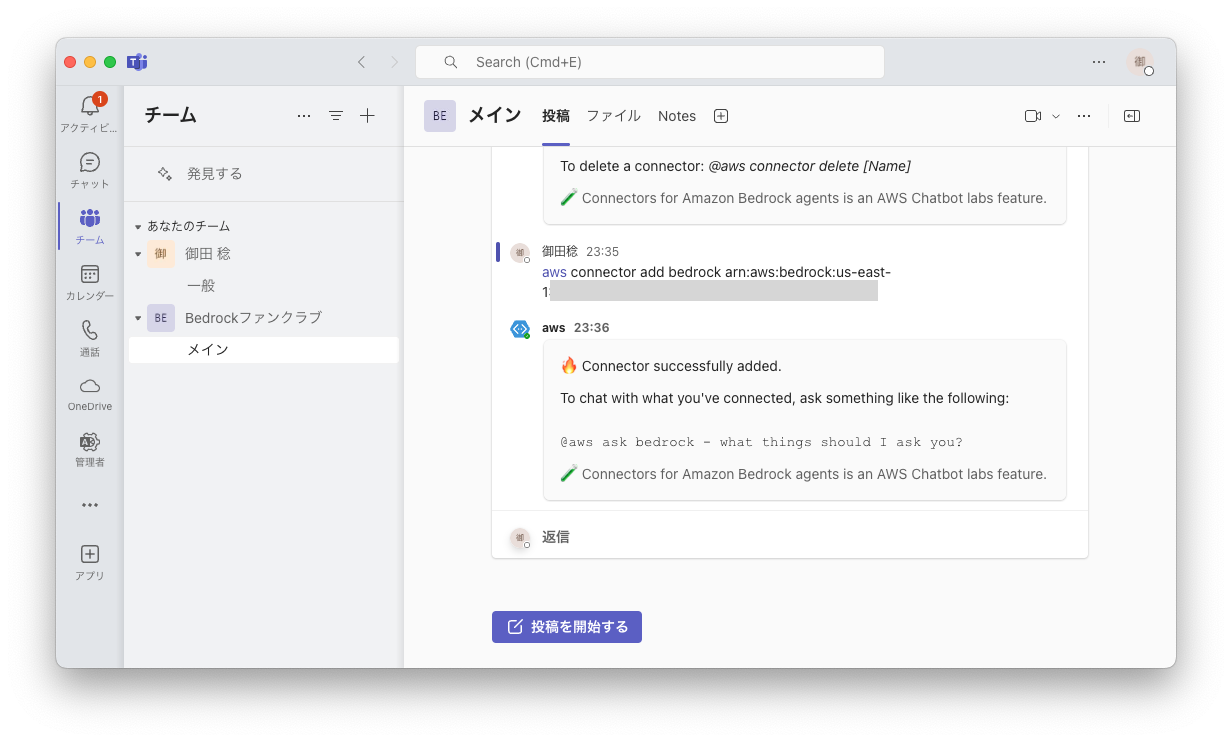Click 投稿を開始する button
Image resolution: width=1232 pixels, height=742 pixels.
[x=567, y=627]
